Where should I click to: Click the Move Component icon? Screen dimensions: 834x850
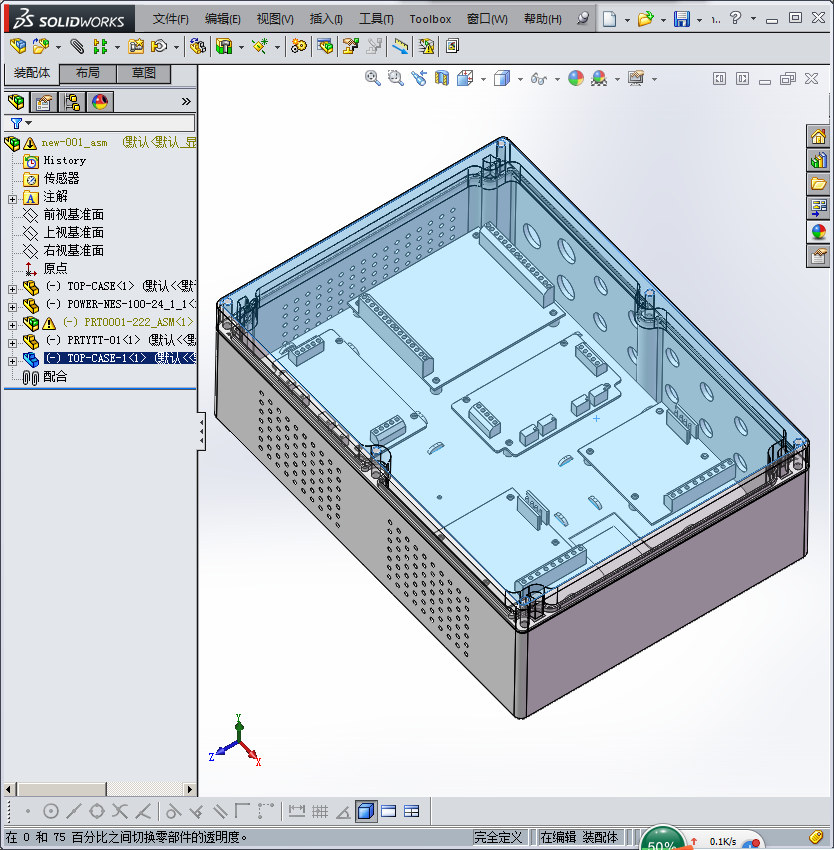click(x=159, y=47)
